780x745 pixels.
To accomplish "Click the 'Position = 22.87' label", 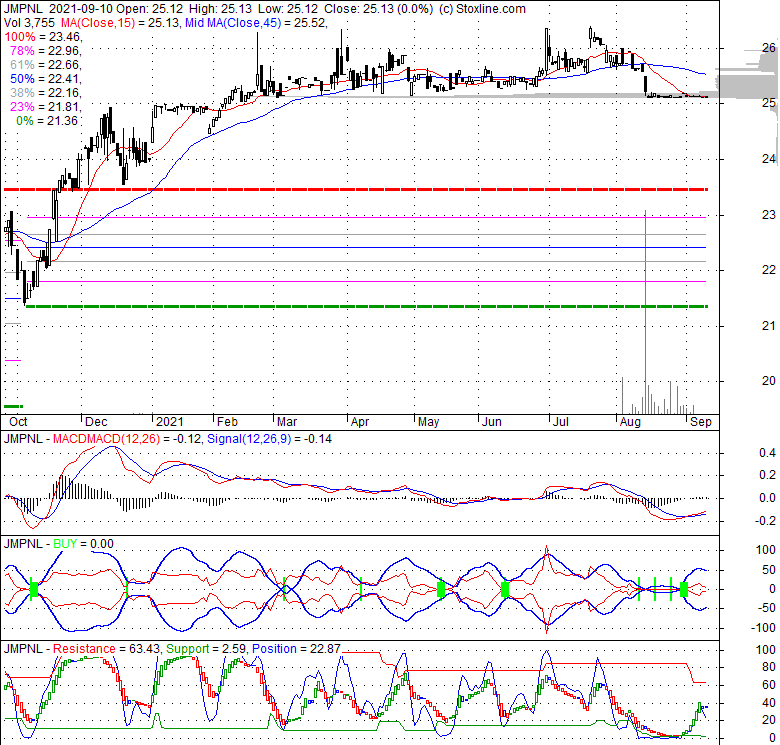I will click(x=296, y=649).
